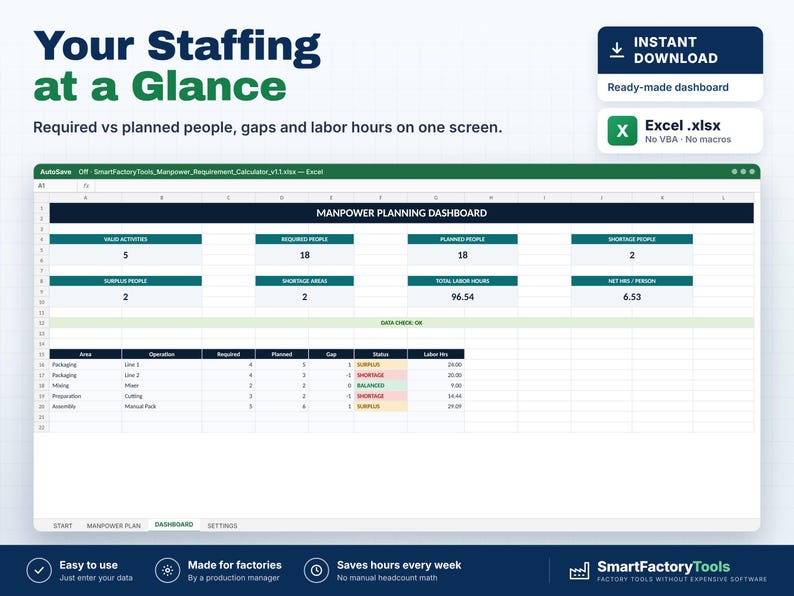Image resolution: width=794 pixels, height=596 pixels.
Task: Select the Cutting operation cell
Action: (162, 396)
